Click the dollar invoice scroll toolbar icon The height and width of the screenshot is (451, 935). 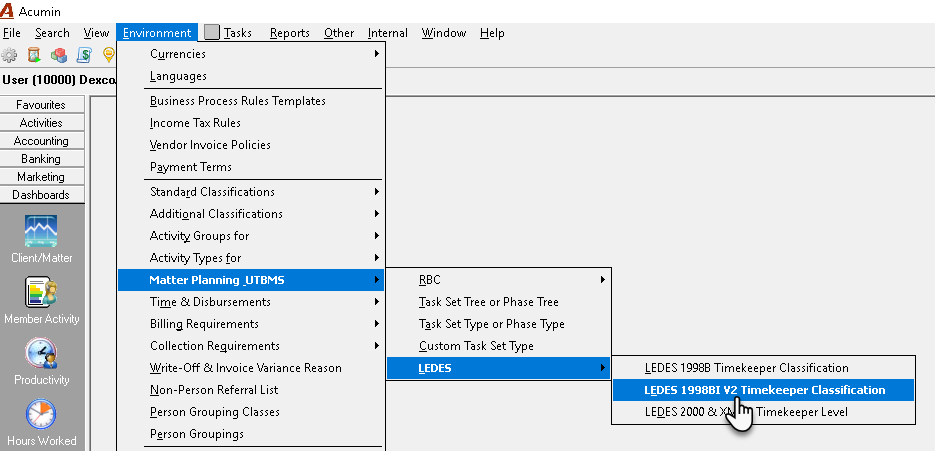click(84, 55)
